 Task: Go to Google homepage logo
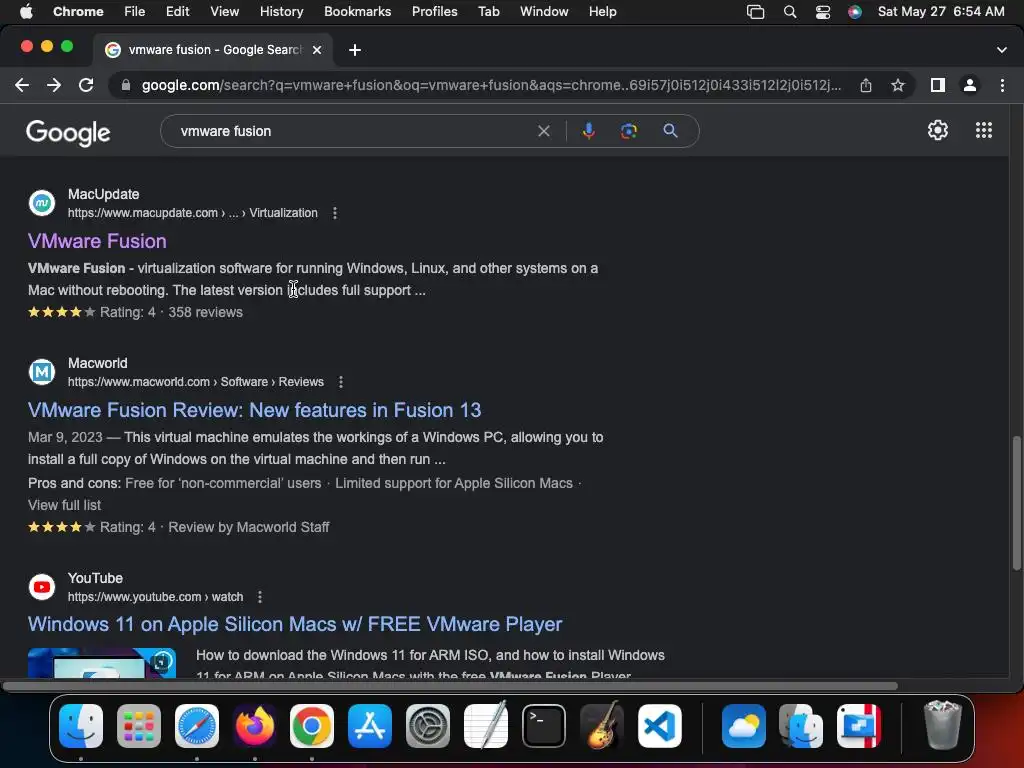click(x=68, y=133)
